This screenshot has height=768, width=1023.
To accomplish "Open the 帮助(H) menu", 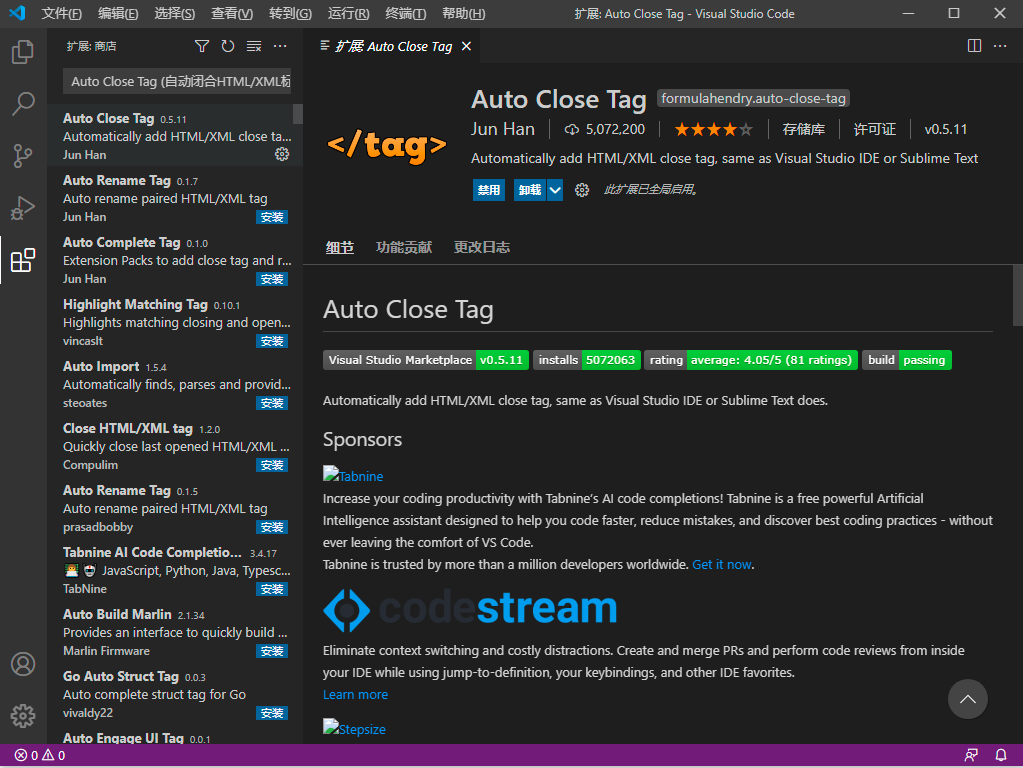I will click(464, 14).
